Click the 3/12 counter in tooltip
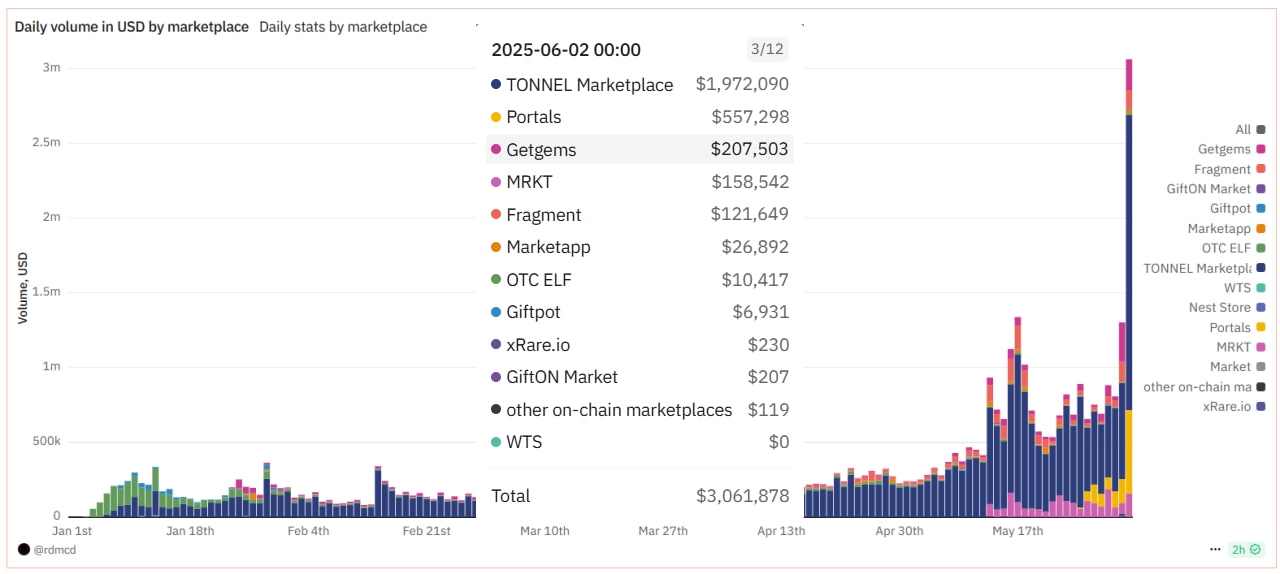1280x574 pixels. tap(767, 49)
